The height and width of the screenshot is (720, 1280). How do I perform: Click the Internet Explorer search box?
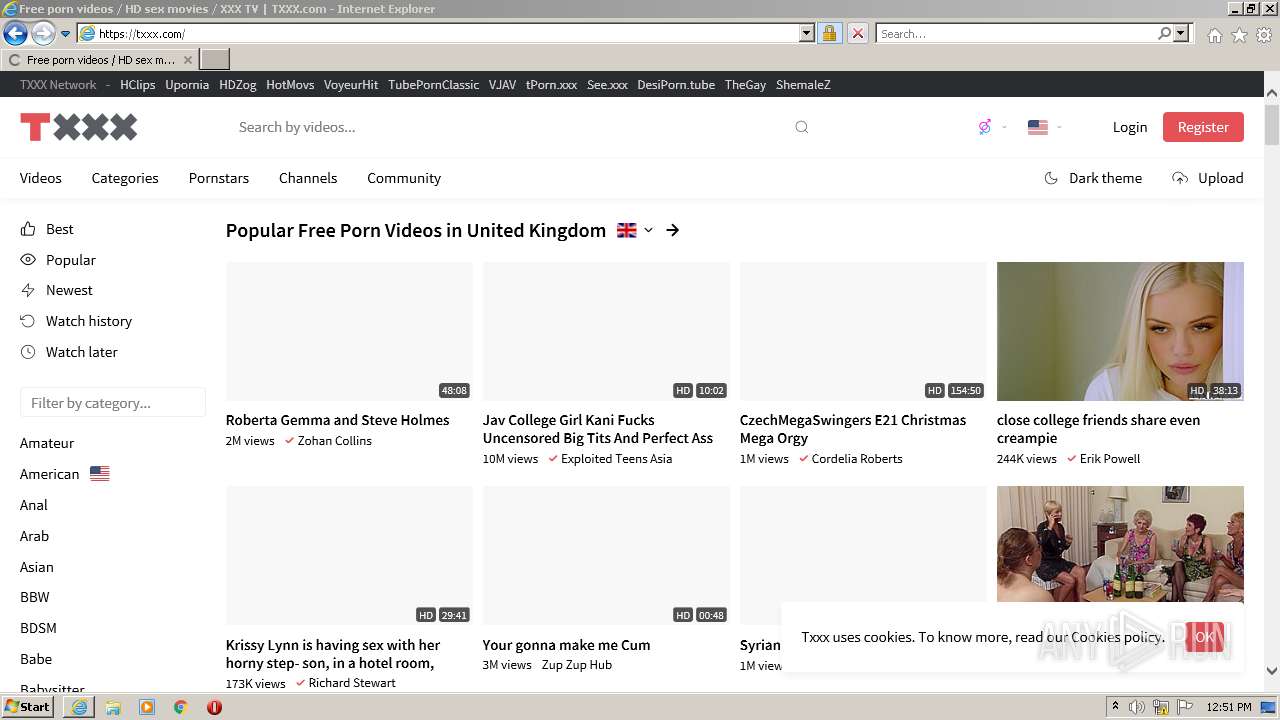[1016, 34]
